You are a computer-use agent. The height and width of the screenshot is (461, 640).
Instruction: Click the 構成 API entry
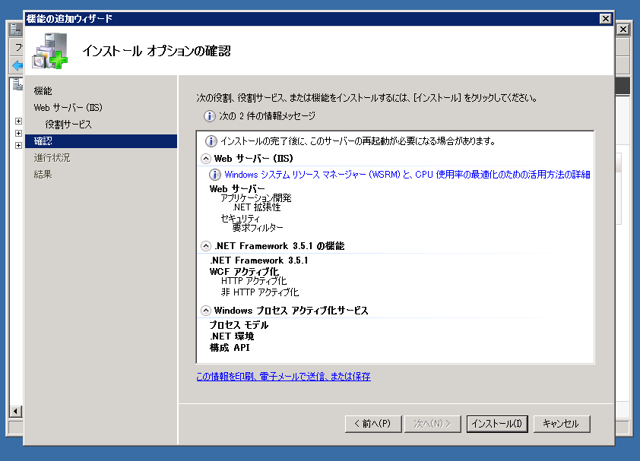[x=229, y=348]
